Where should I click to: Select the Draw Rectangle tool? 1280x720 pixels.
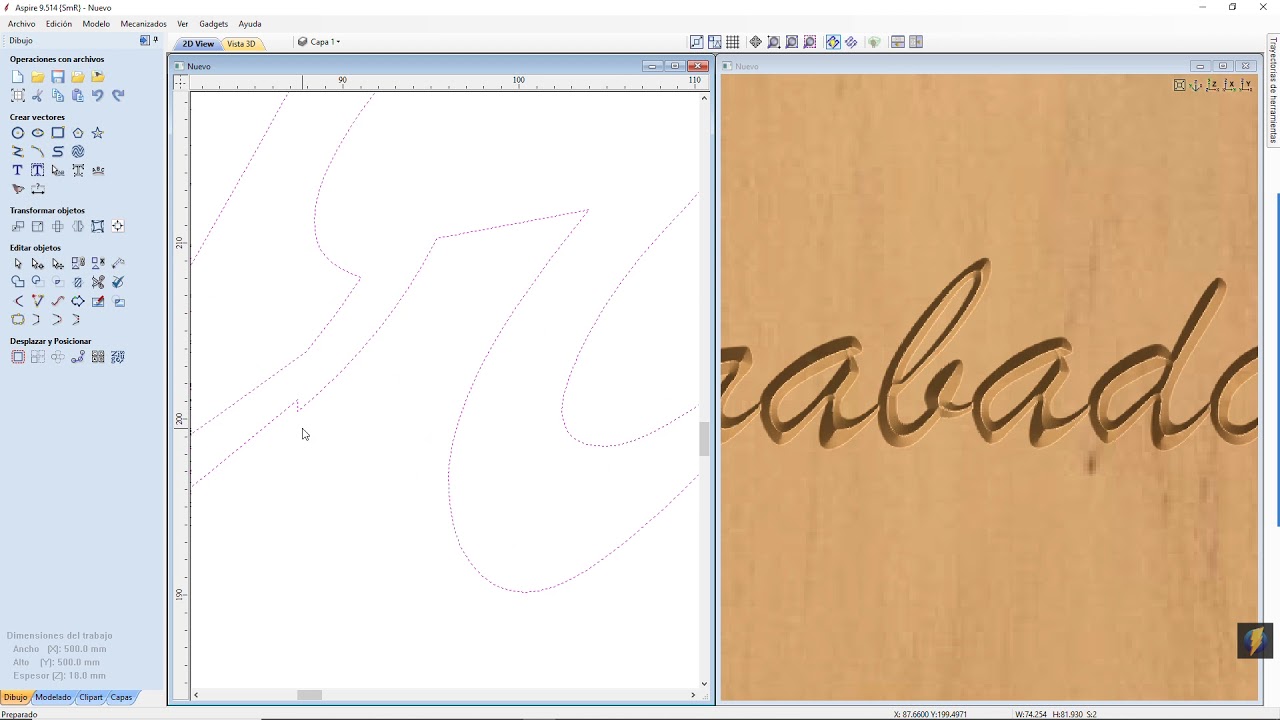pos(57,133)
